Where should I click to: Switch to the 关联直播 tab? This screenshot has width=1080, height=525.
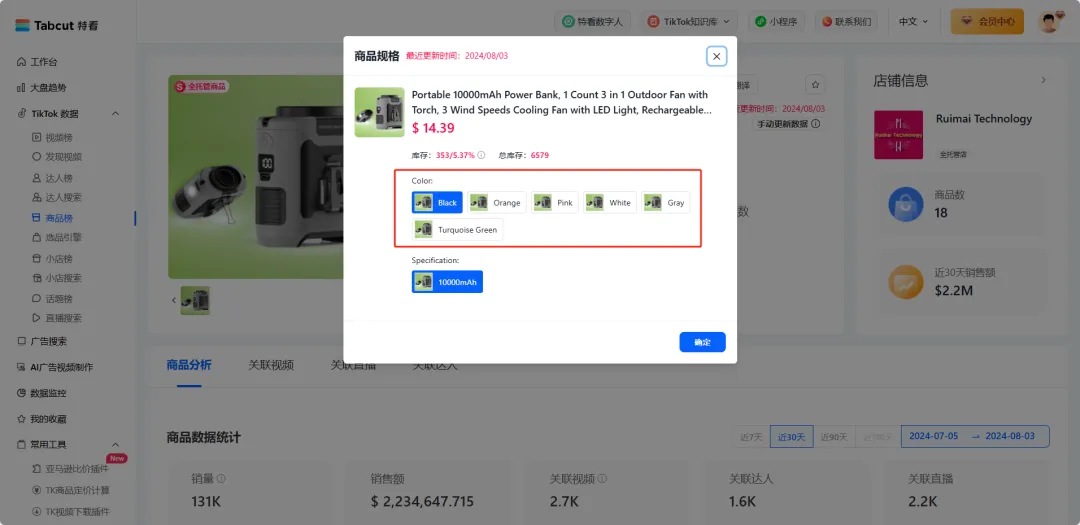point(353,366)
